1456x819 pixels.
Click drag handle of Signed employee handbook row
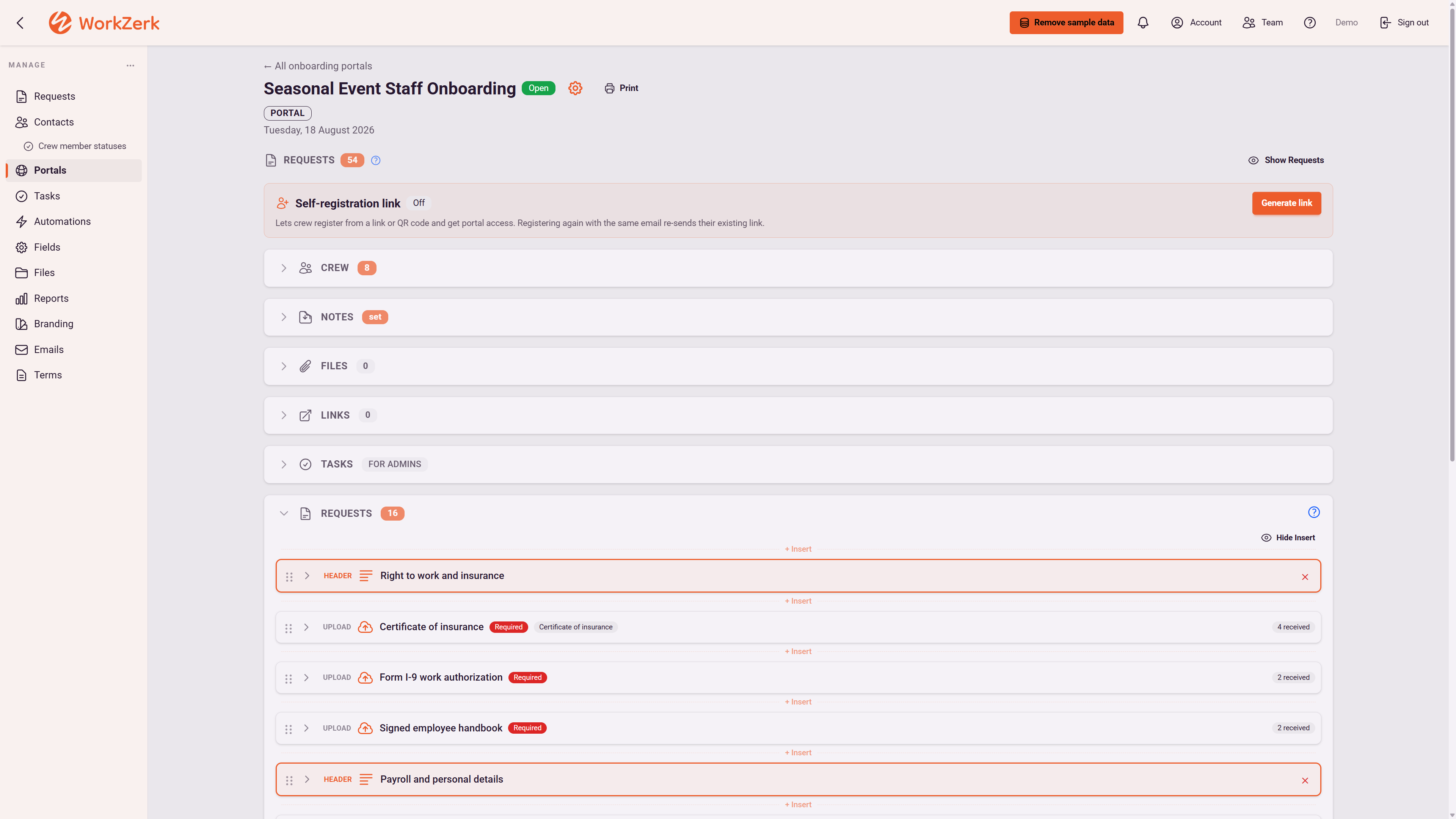(x=288, y=729)
